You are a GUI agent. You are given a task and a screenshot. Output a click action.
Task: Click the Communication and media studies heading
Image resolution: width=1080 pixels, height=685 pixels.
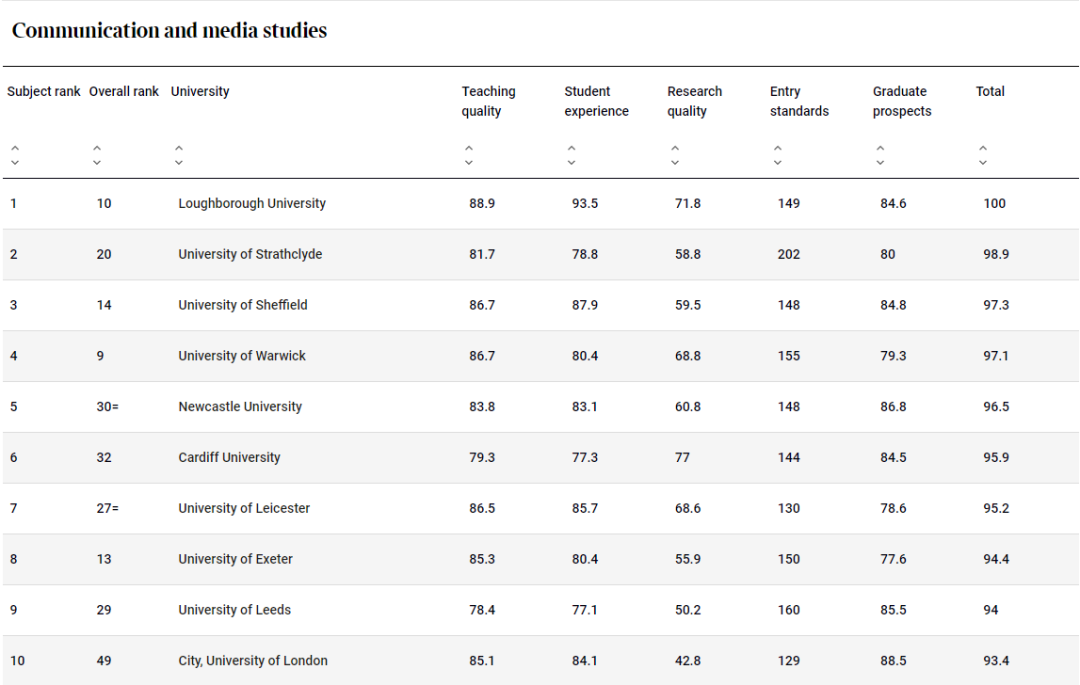point(169,30)
